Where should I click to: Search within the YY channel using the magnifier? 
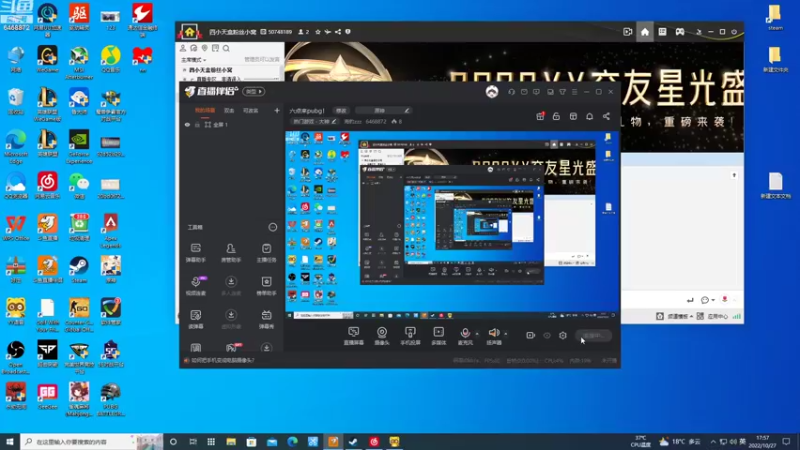[226, 48]
